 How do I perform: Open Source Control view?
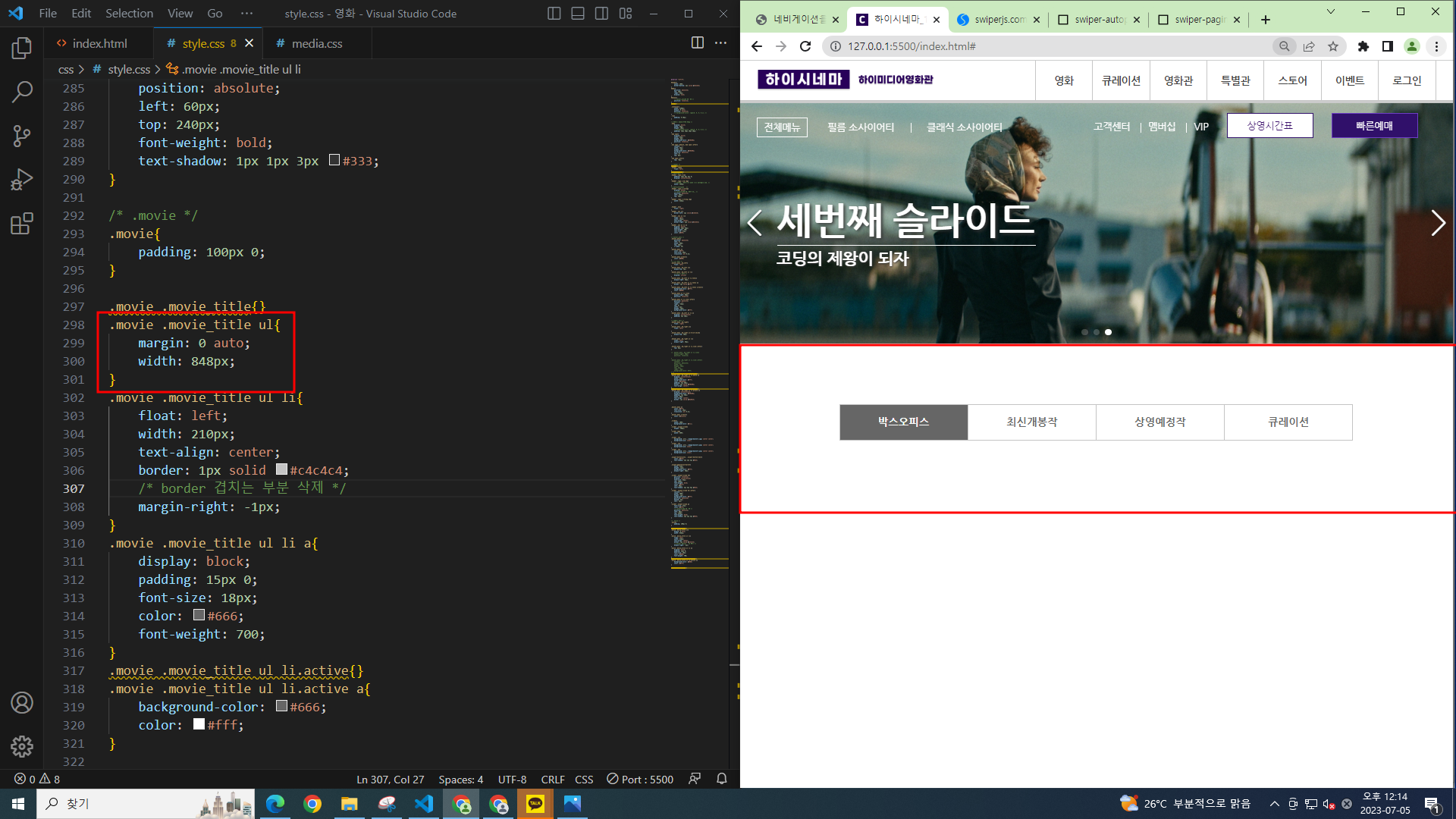(x=22, y=136)
